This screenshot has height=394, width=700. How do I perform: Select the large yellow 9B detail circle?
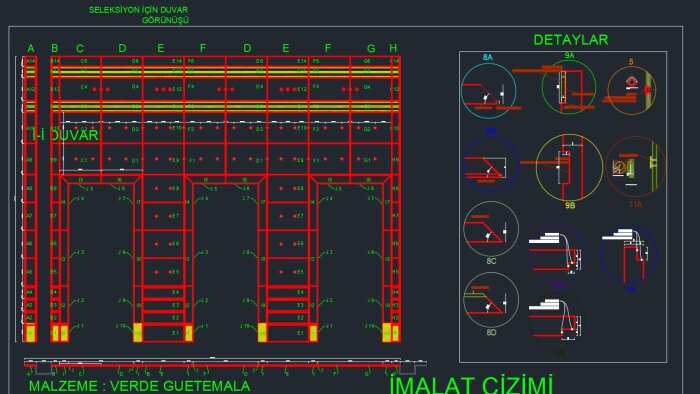569,167
